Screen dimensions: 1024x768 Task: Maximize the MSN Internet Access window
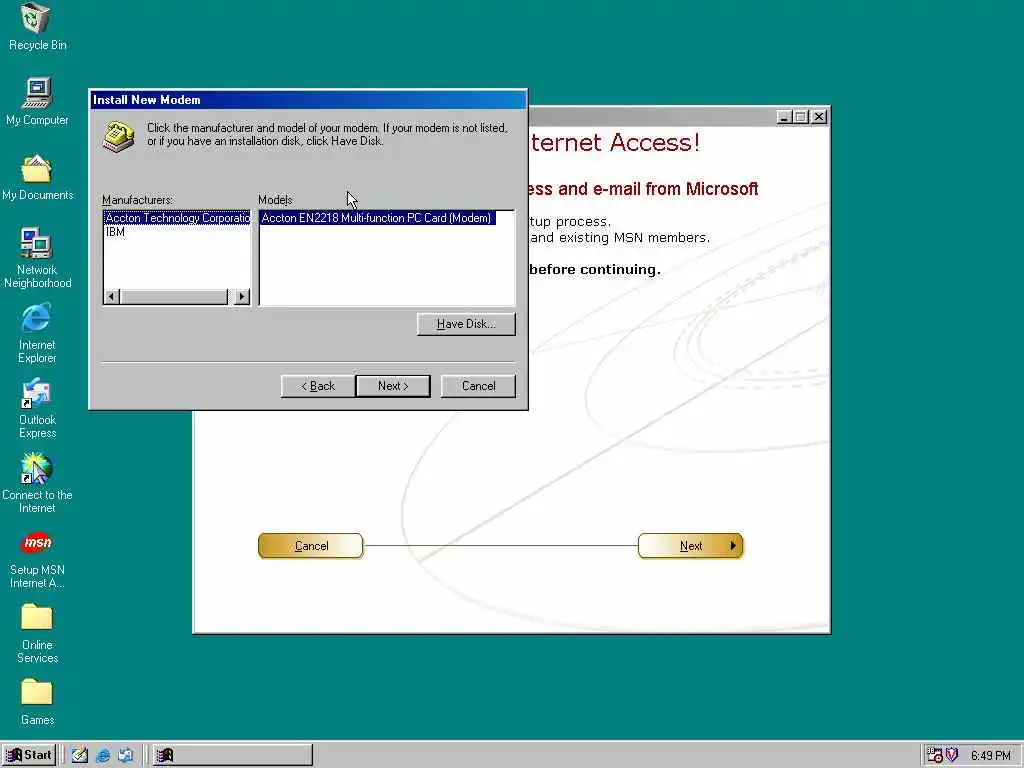pyautogui.click(x=801, y=117)
